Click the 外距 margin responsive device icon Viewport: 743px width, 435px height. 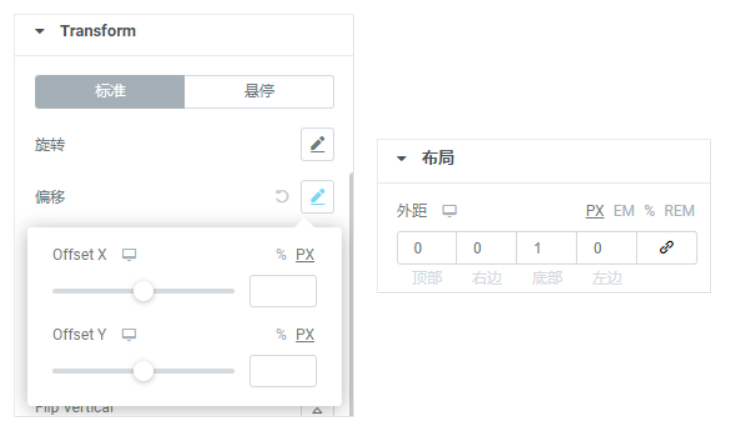point(450,211)
